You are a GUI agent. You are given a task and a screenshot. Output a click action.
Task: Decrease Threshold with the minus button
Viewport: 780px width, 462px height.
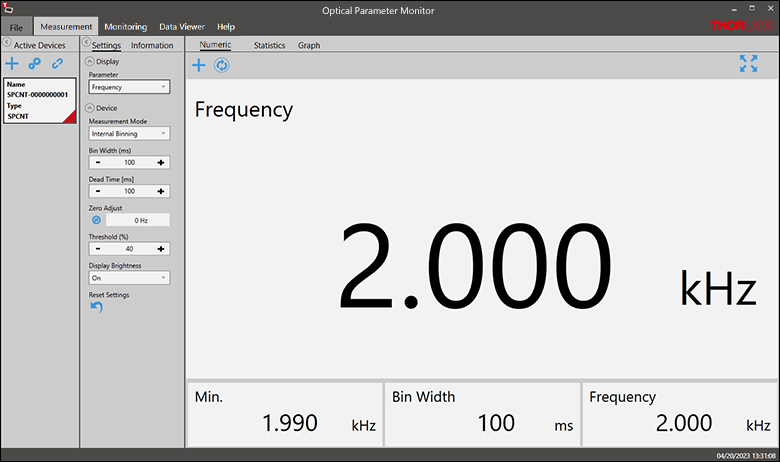(x=97, y=249)
